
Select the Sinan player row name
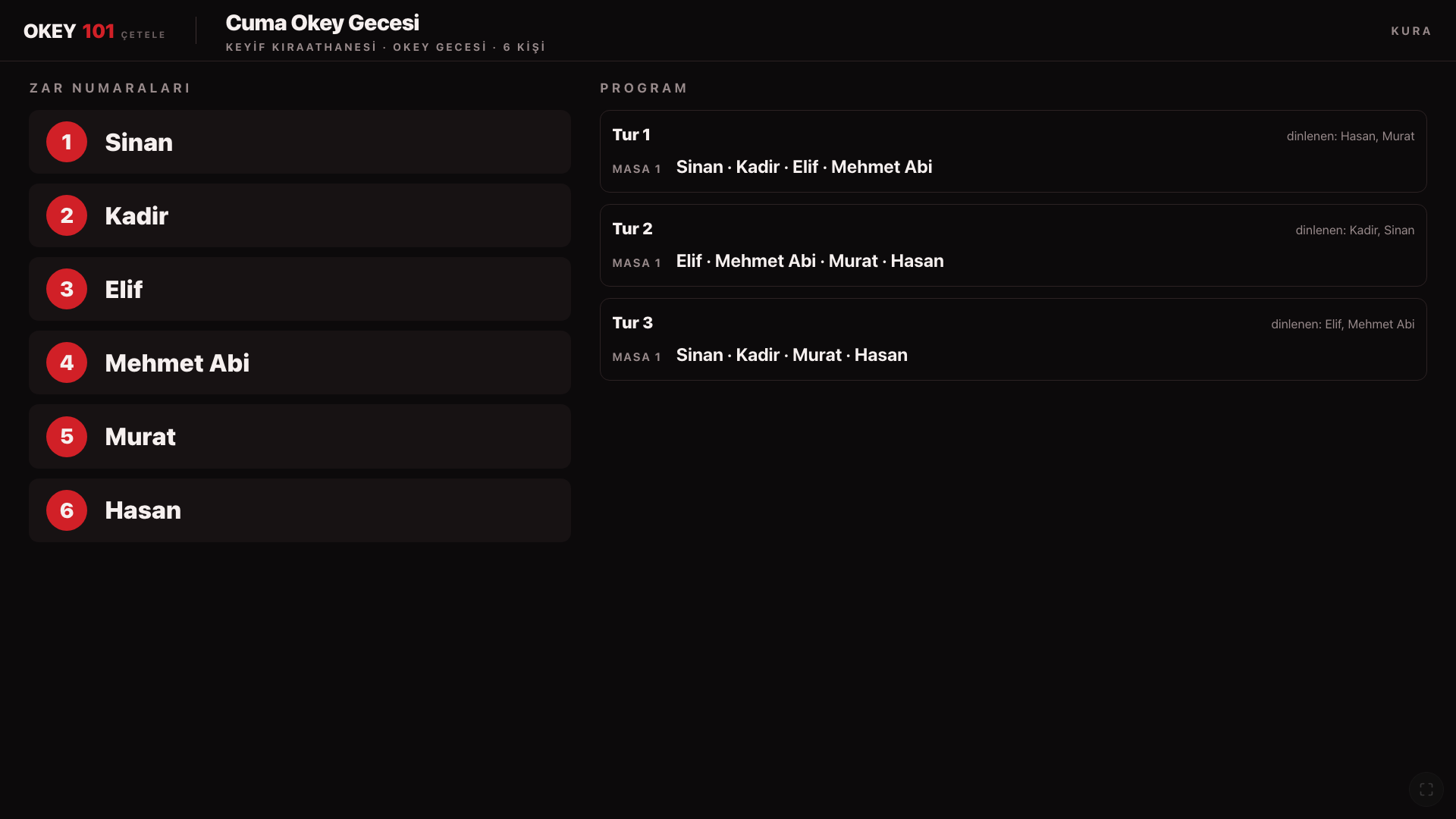(x=139, y=143)
